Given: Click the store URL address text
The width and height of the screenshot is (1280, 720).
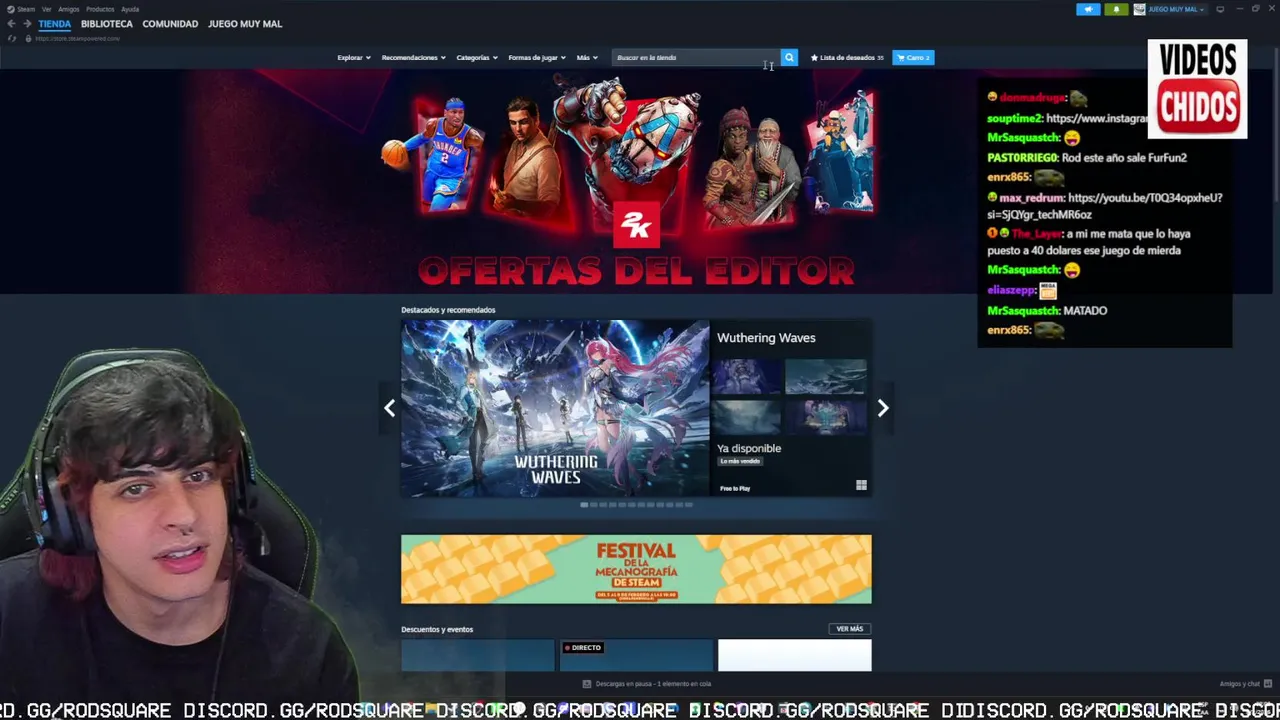Looking at the screenshot, I should pyautogui.click(x=77, y=38).
